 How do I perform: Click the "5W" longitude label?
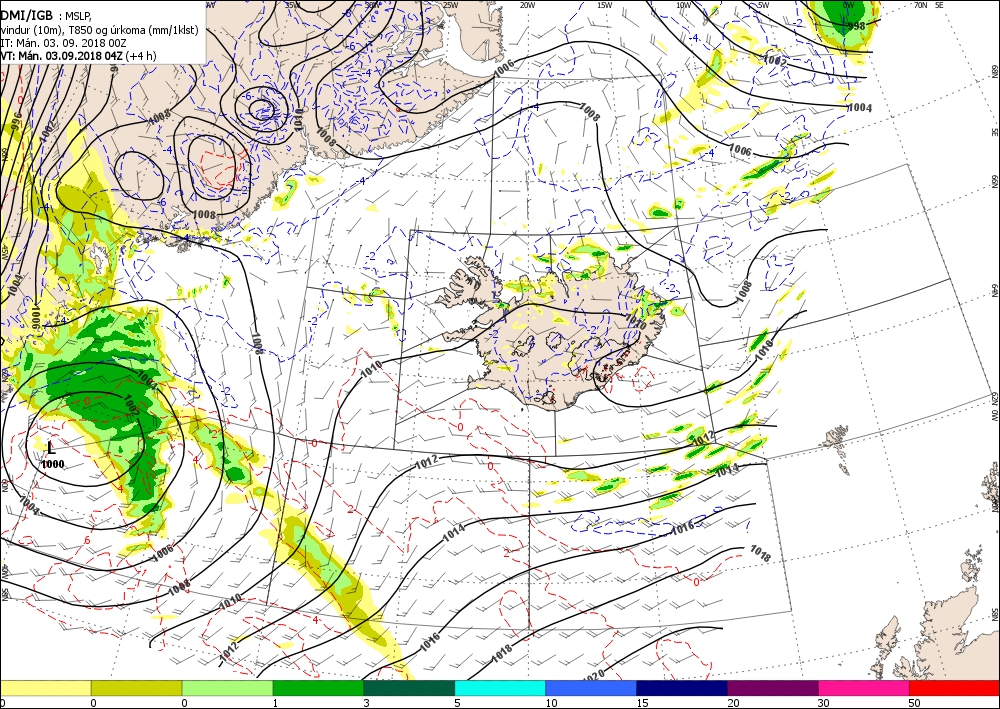(763, 5)
